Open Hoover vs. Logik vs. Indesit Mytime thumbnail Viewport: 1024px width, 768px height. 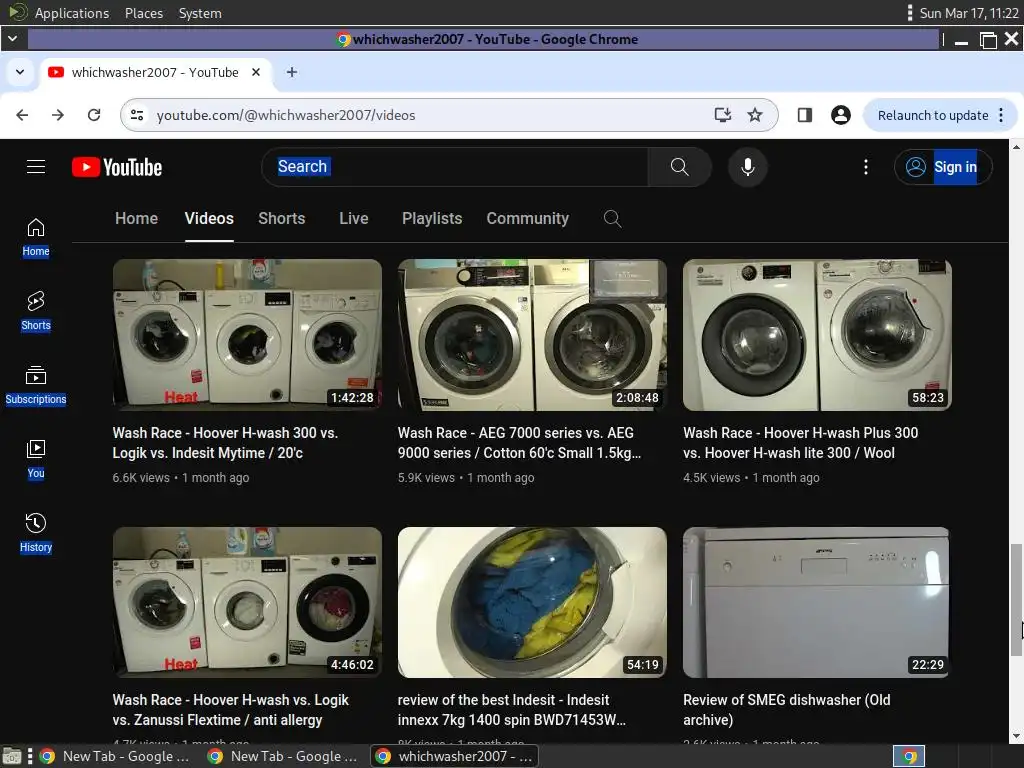coord(248,335)
